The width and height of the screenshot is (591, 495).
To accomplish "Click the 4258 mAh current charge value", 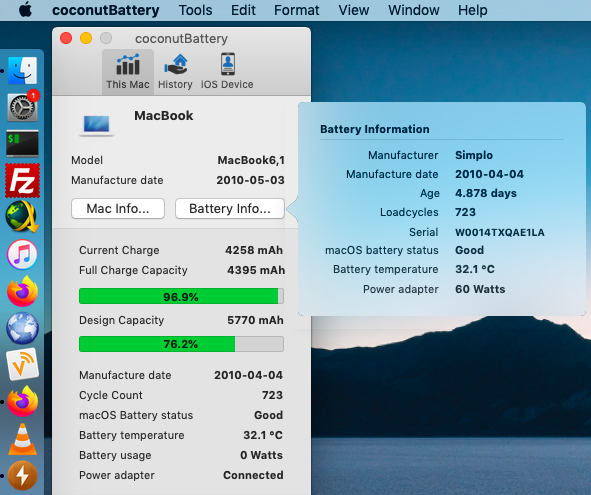I will [254, 250].
